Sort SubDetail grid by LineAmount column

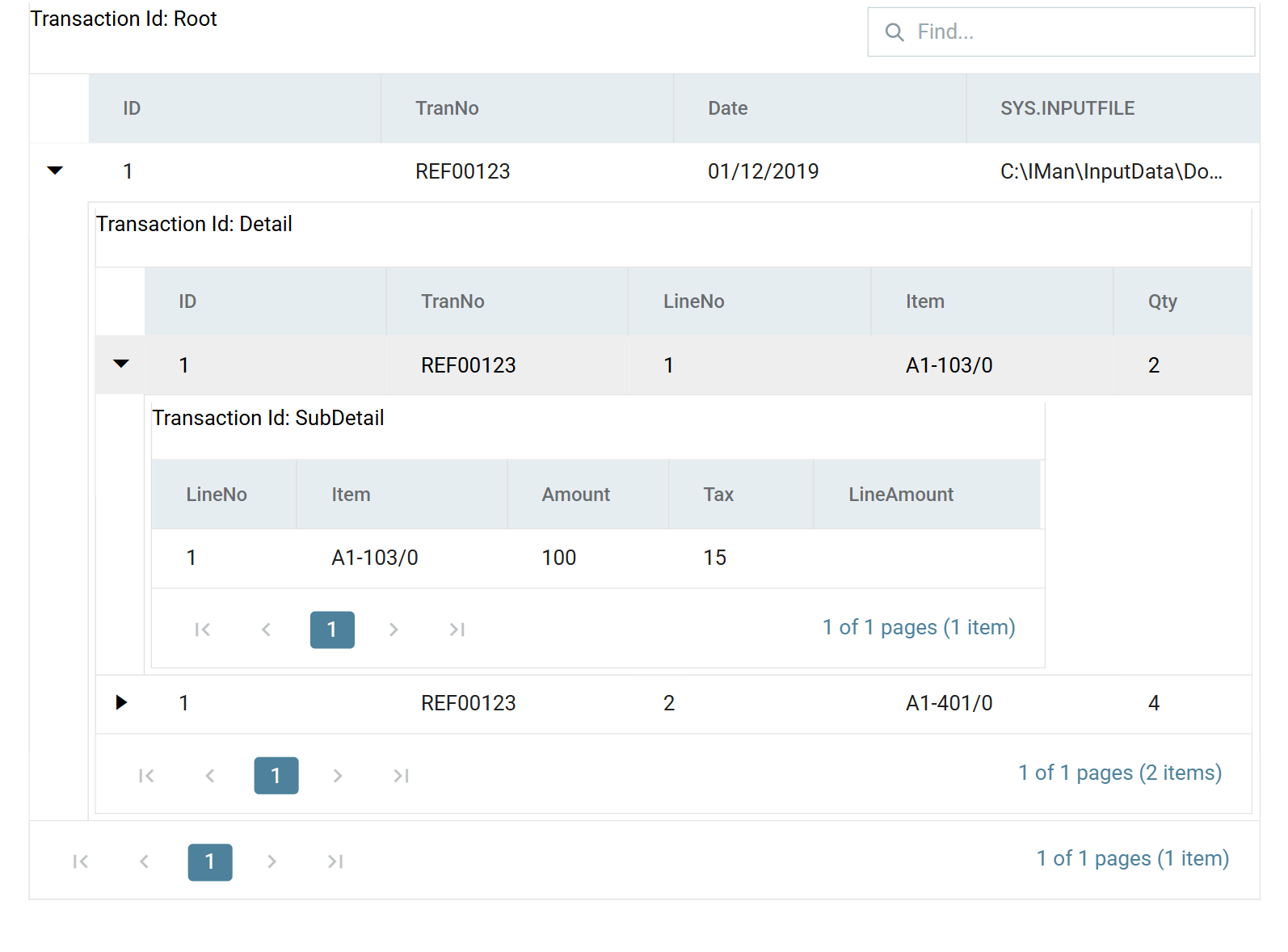point(928,495)
